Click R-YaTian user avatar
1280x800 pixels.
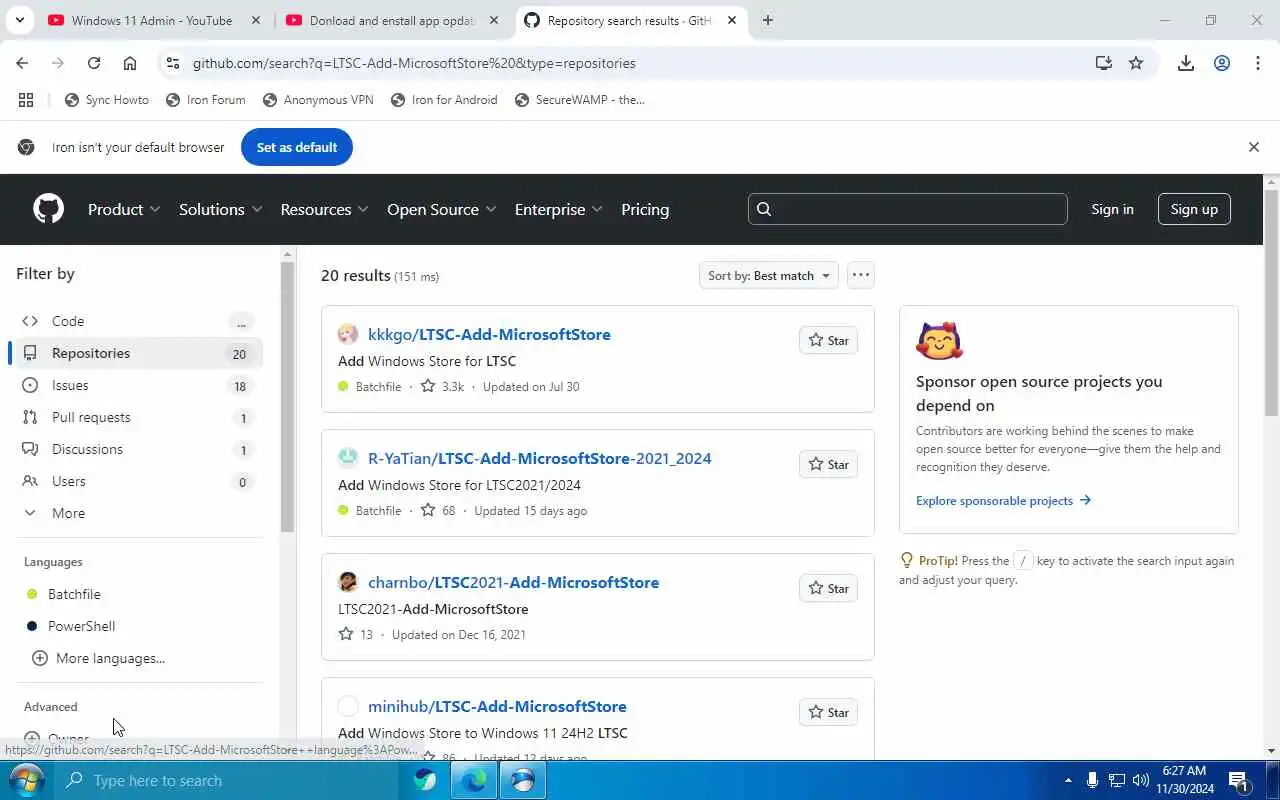tap(348, 458)
